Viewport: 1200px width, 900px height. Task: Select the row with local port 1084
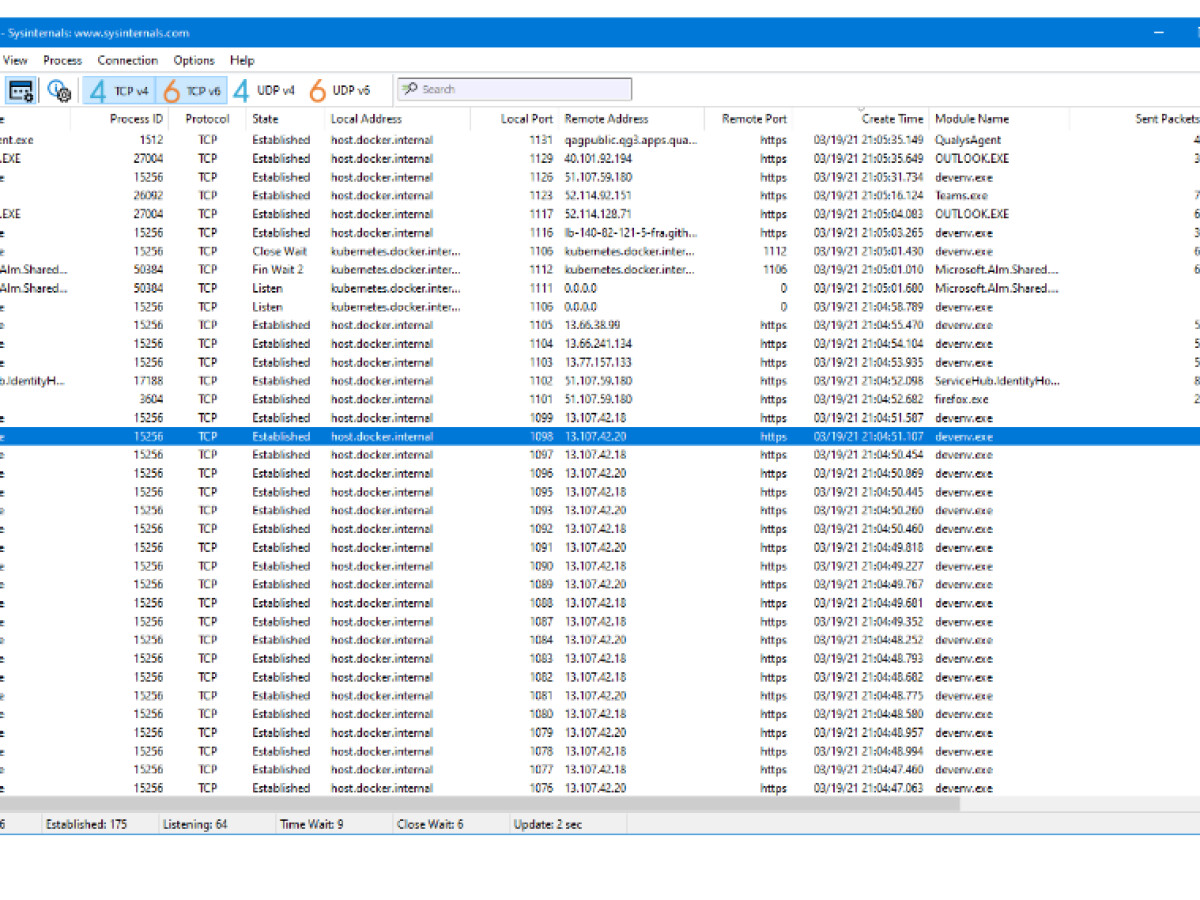600,640
